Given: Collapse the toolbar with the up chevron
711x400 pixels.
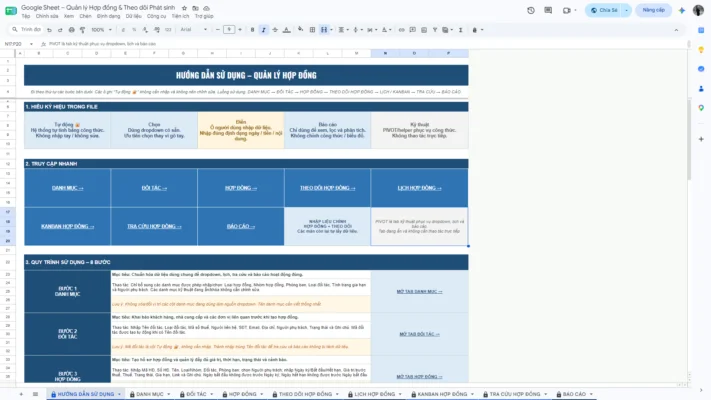Looking at the screenshot, I should tap(676, 30).
